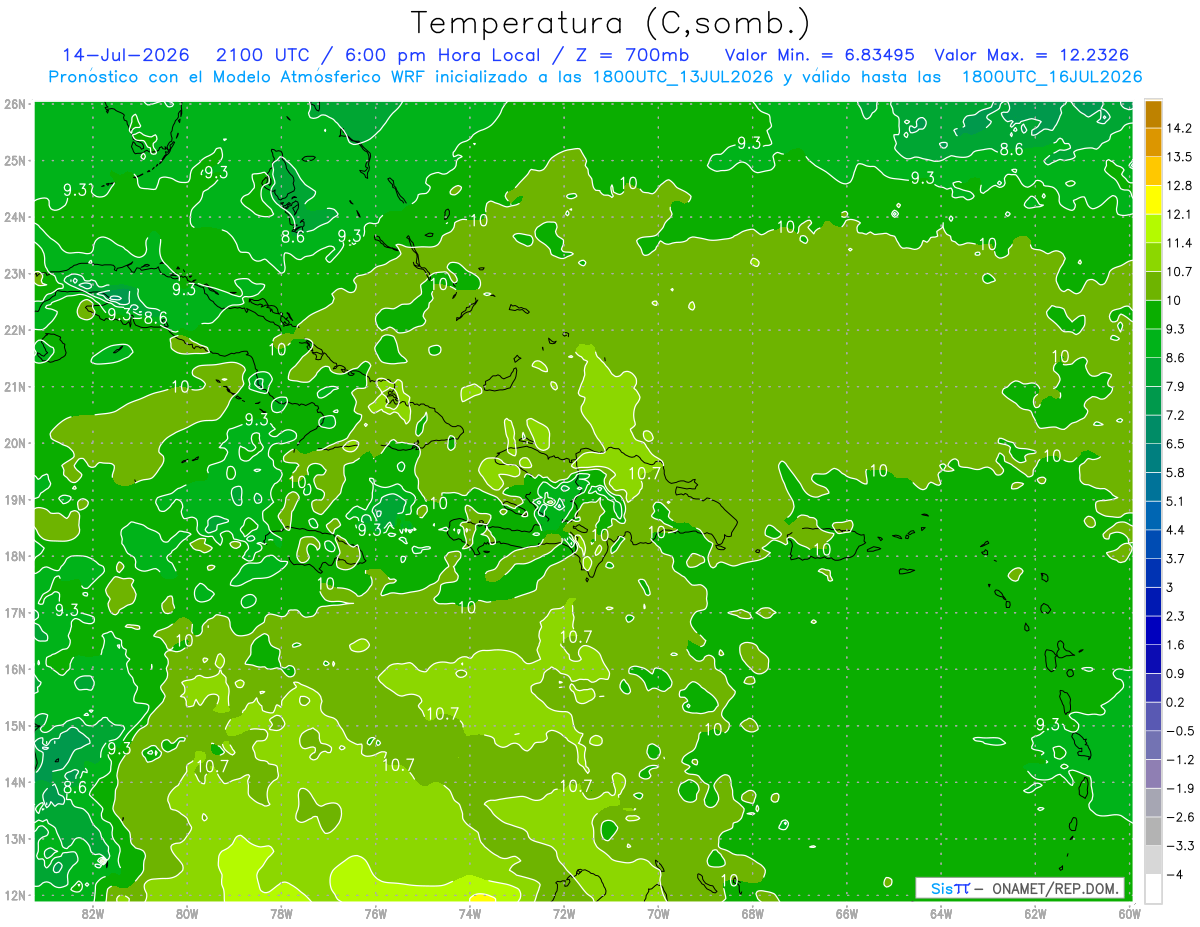Click the '20N' latitude axis label
The width and height of the screenshot is (1200, 927).
pyautogui.click(x=14, y=443)
